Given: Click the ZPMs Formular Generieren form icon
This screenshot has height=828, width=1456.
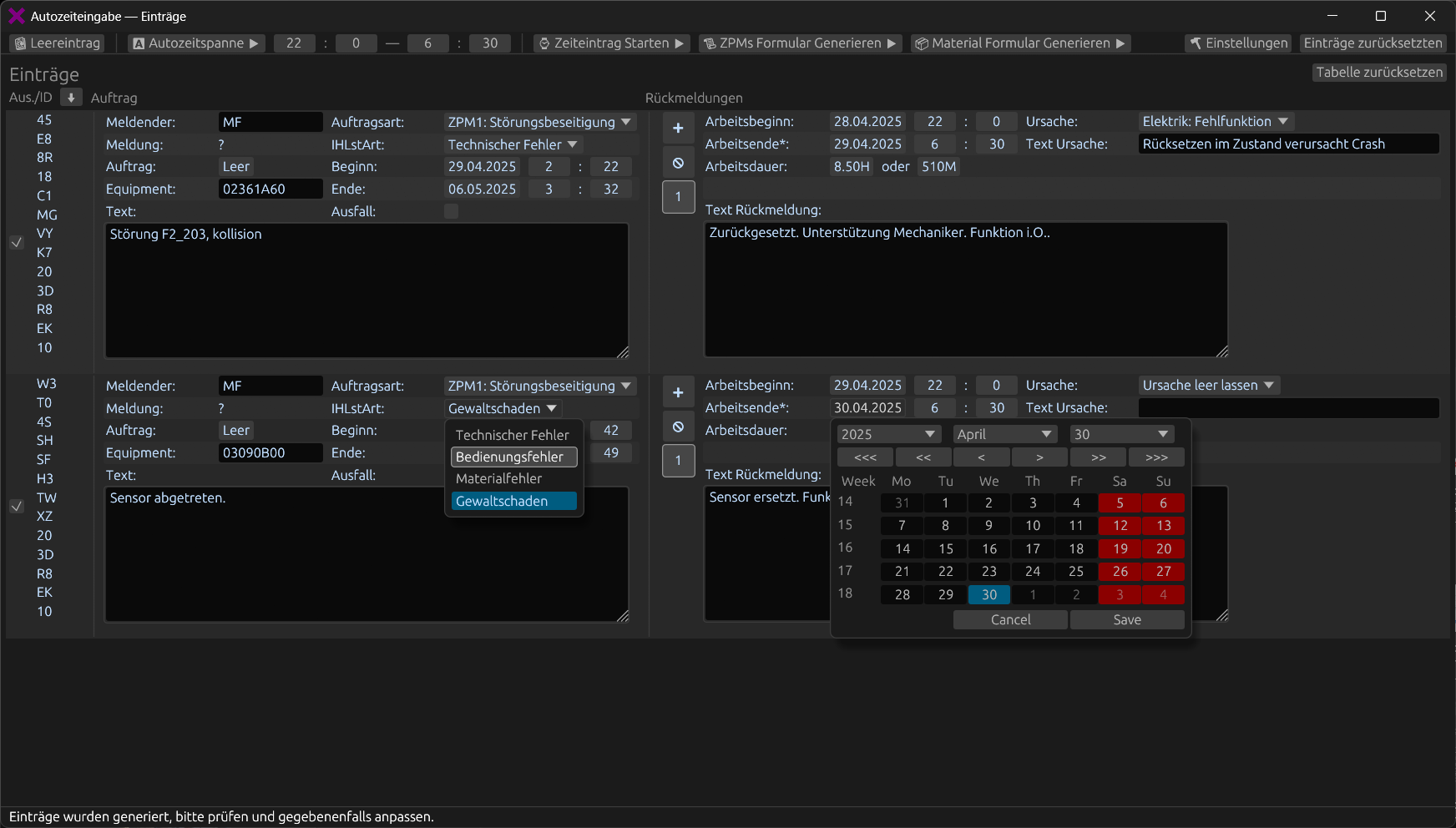Looking at the screenshot, I should click(x=709, y=43).
